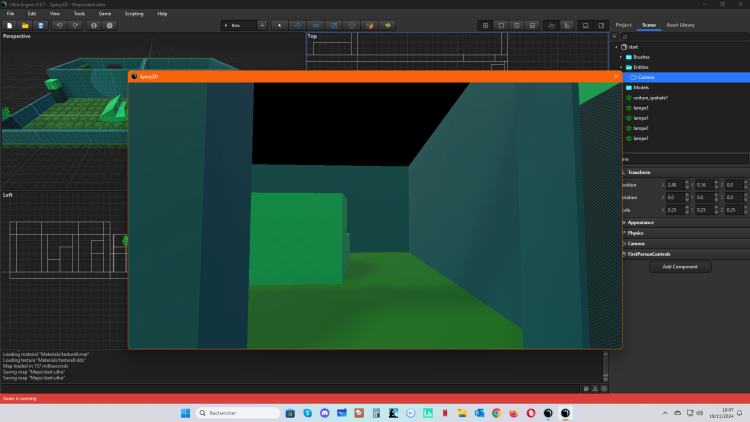Click the hexagon outline tool icon
Image resolution: width=750 pixels, height=422 pixels.
click(x=352, y=25)
